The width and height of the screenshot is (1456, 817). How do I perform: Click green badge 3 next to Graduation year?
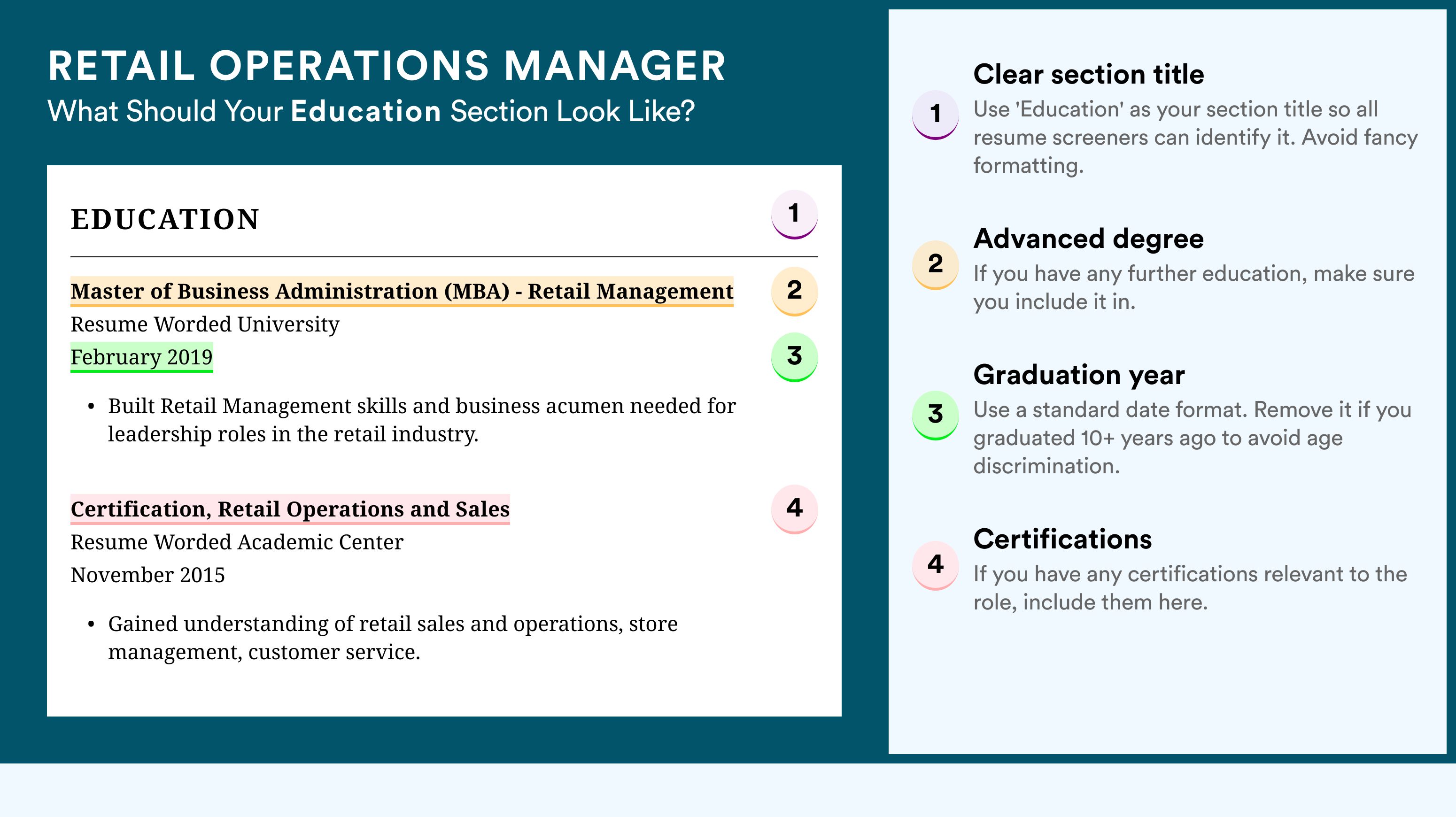(x=935, y=415)
